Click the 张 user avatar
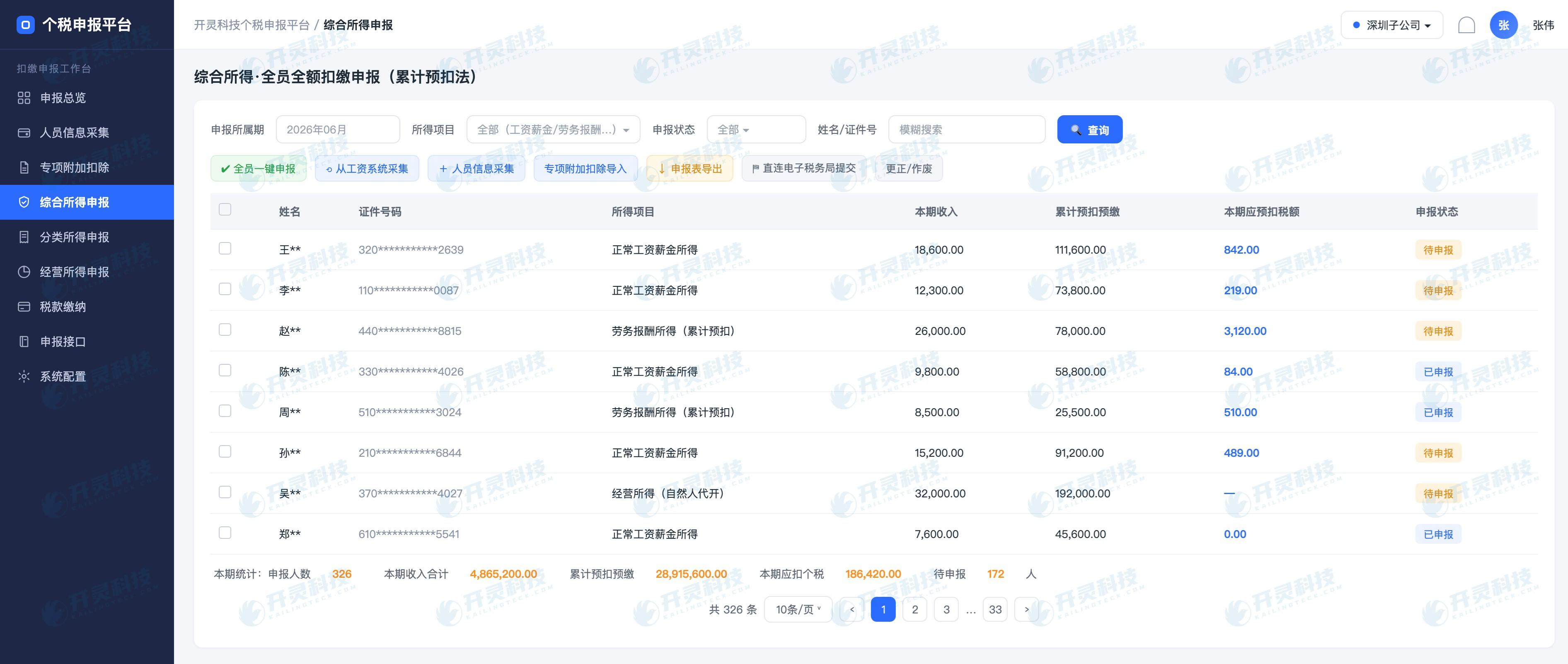Viewport: 1568px width, 664px height. [1503, 25]
